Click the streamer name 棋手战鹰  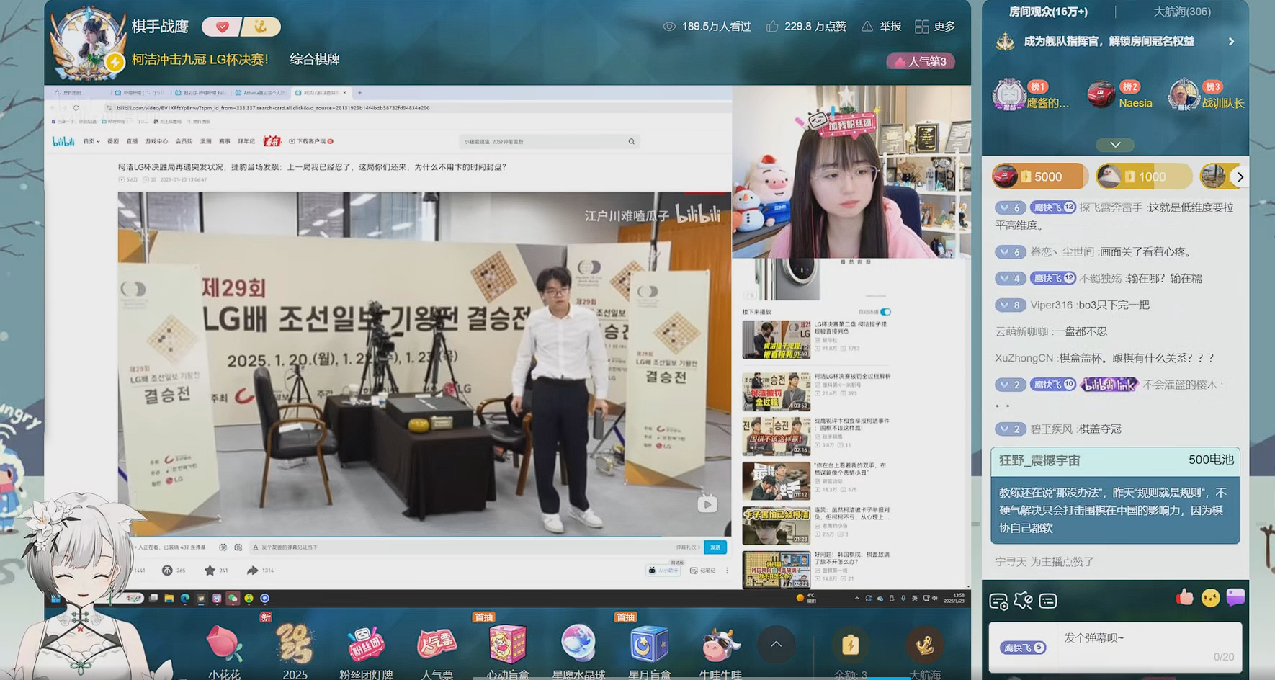pyautogui.click(x=160, y=26)
